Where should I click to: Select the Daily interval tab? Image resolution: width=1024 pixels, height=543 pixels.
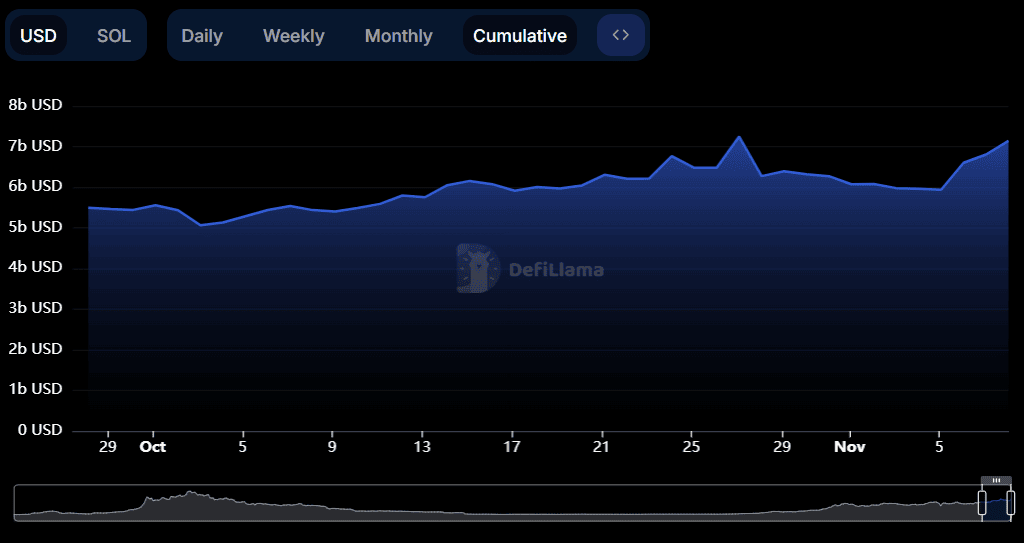(x=202, y=35)
